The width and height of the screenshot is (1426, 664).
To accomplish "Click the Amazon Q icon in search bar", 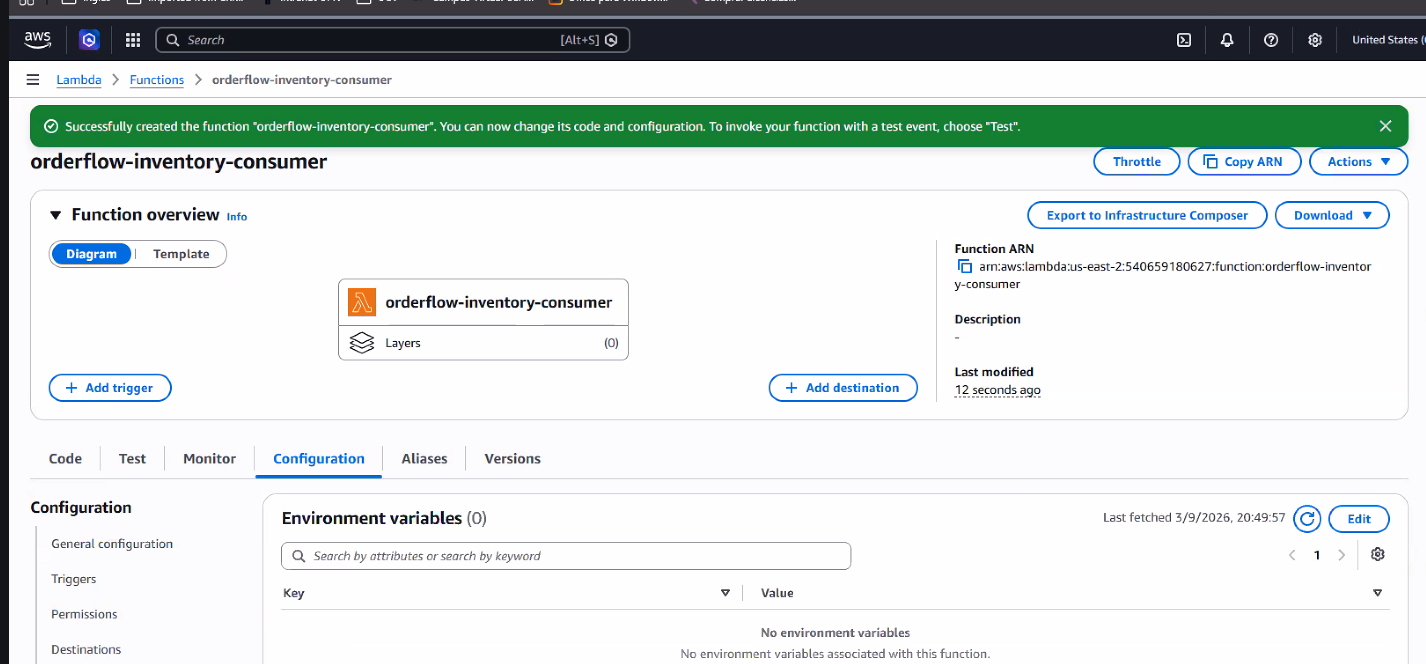I will pos(611,40).
